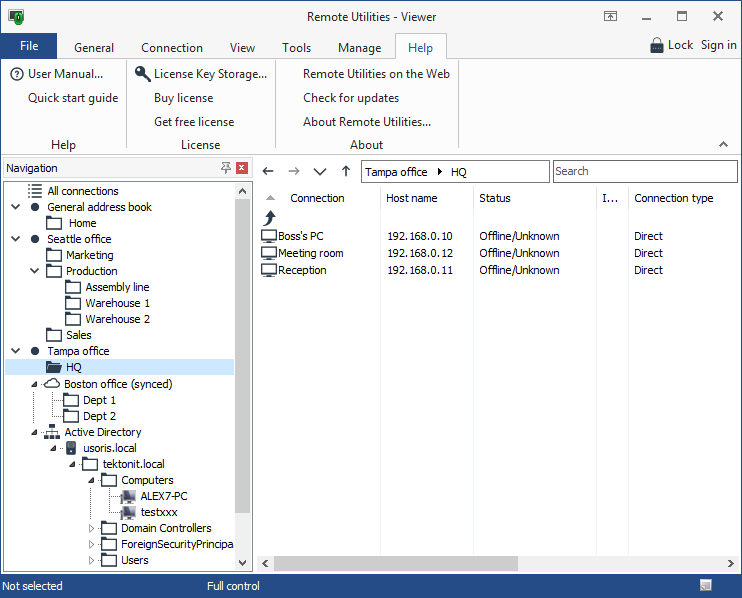This screenshot has width=742, height=598.
Task: Click the status bar icon at bottom right
Action: (706, 586)
